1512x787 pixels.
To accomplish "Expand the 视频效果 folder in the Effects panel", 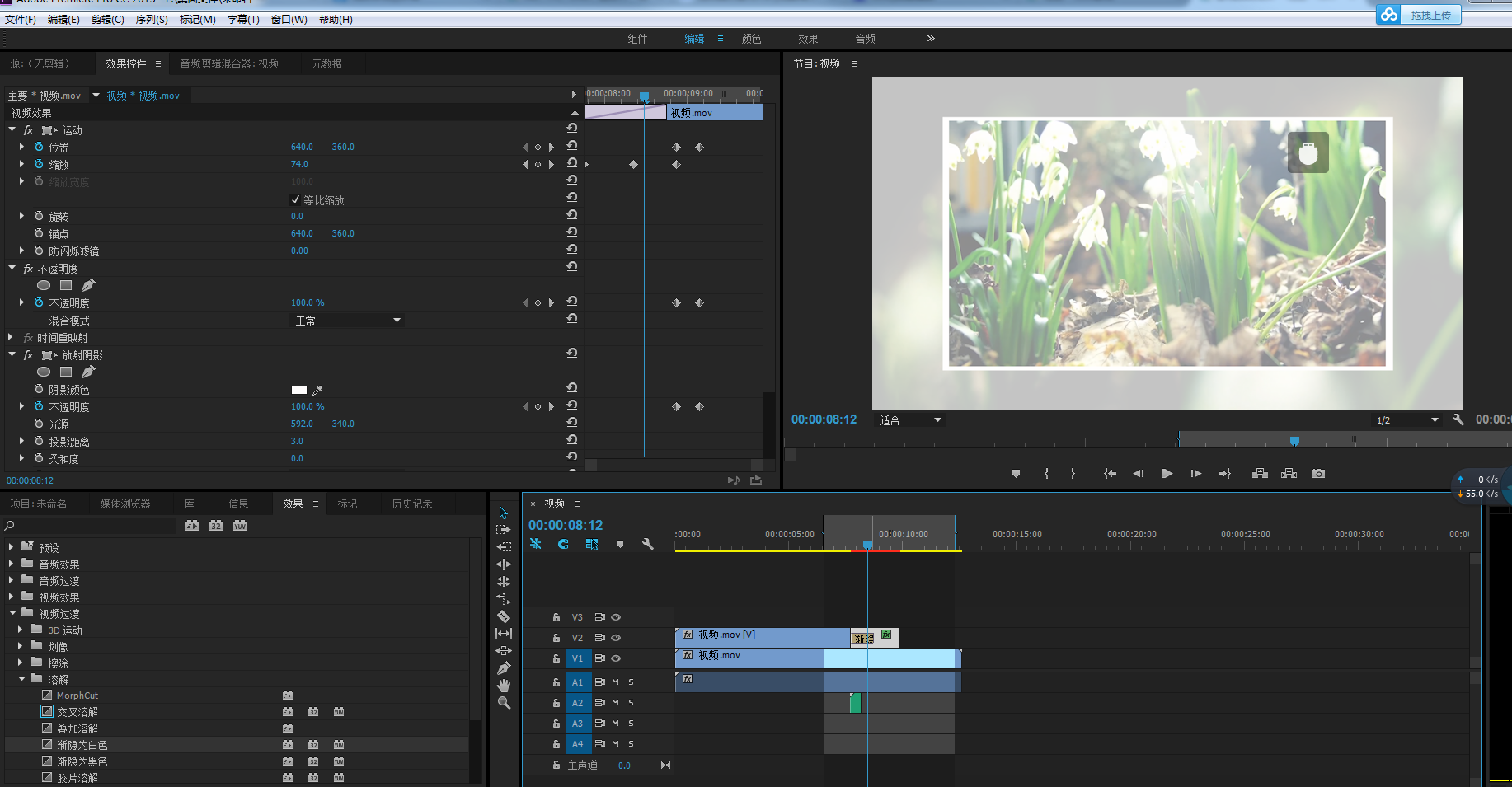I will 12,597.
